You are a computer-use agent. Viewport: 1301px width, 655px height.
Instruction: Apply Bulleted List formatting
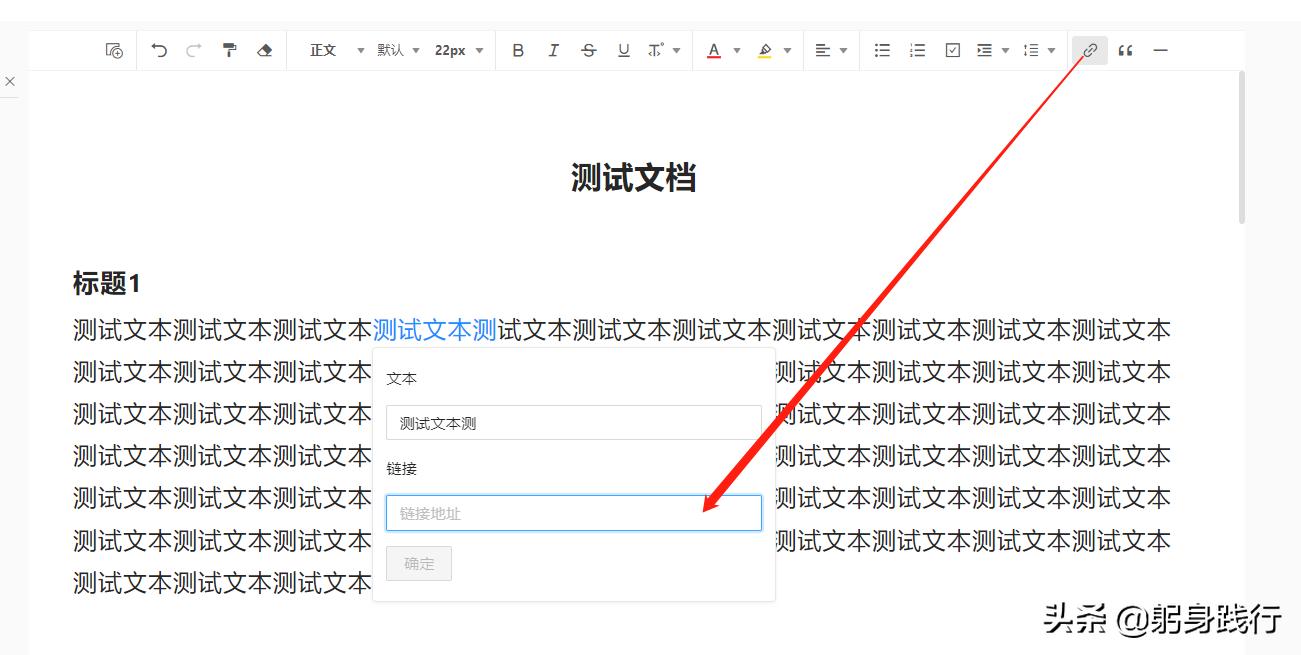881,50
